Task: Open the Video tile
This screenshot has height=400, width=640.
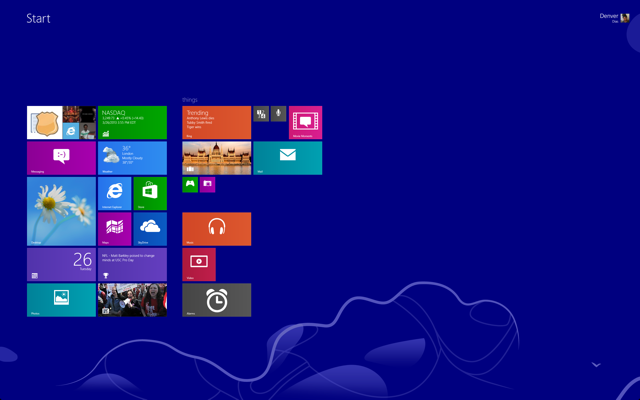Action: tap(199, 264)
